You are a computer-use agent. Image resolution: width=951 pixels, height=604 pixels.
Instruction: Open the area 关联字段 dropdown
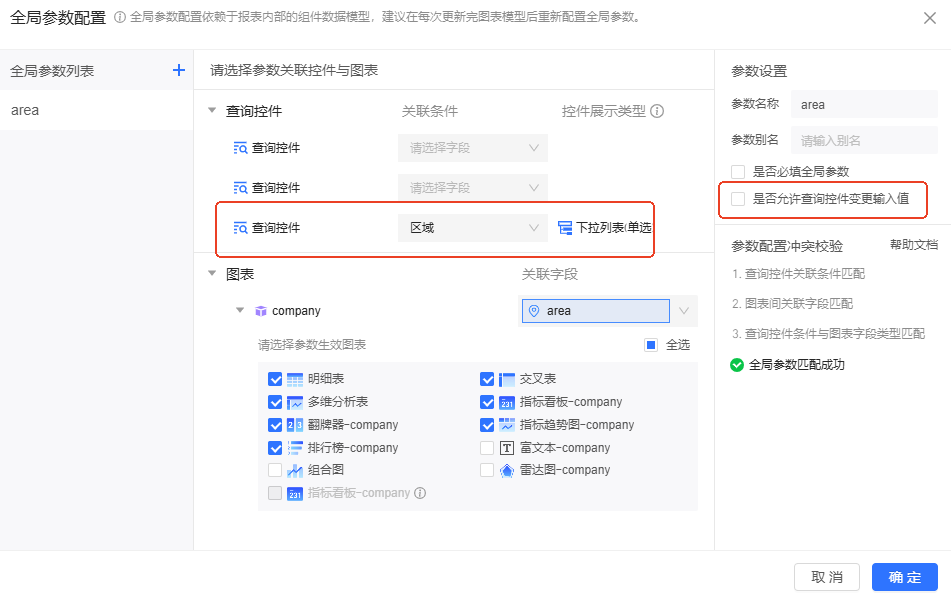pyautogui.click(x=684, y=311)
